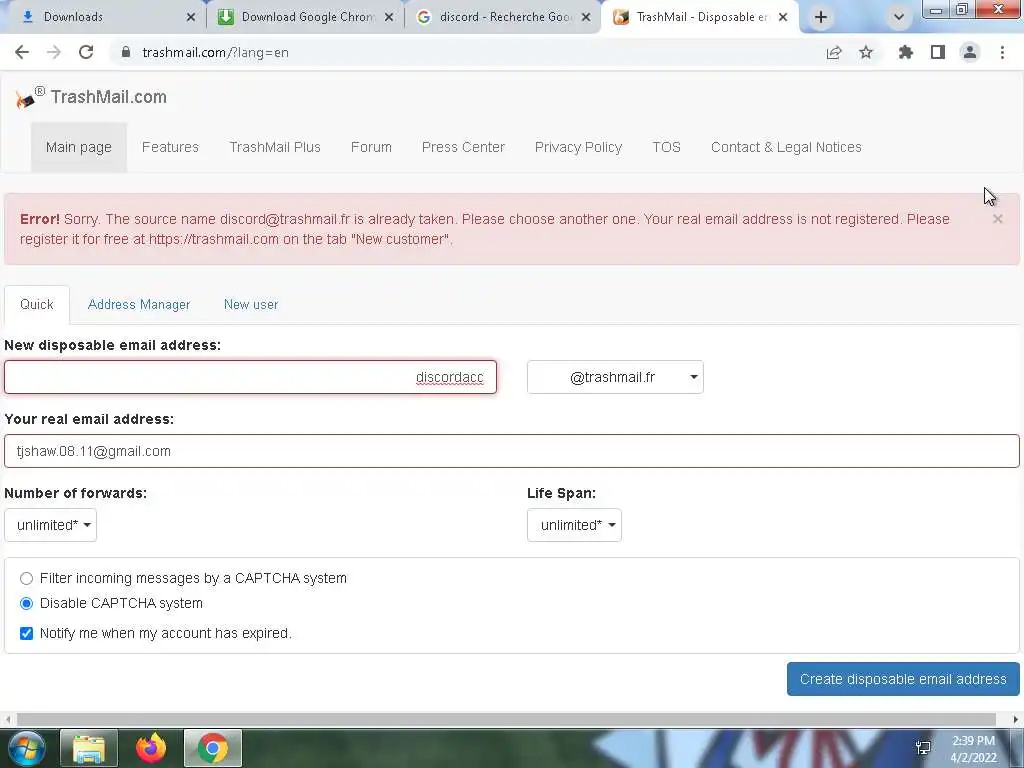Click the horizontal page scrollbar
Image resolution: width=1024 pixels, height=768 pixels.
pos(506,719)
